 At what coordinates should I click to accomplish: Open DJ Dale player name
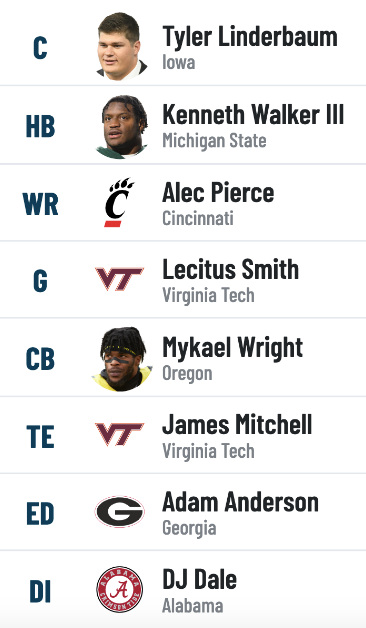[x=199, y=580]
